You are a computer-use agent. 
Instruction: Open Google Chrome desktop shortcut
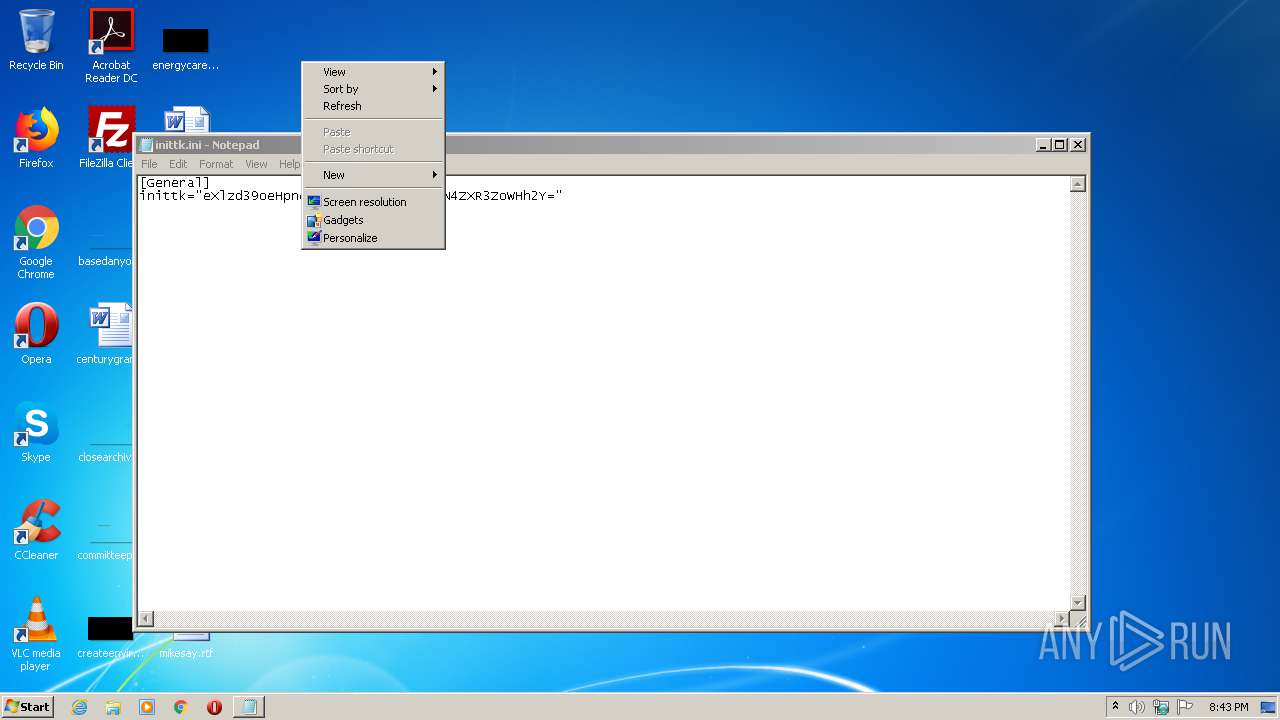pyautogui.click(x=36, y=242)
